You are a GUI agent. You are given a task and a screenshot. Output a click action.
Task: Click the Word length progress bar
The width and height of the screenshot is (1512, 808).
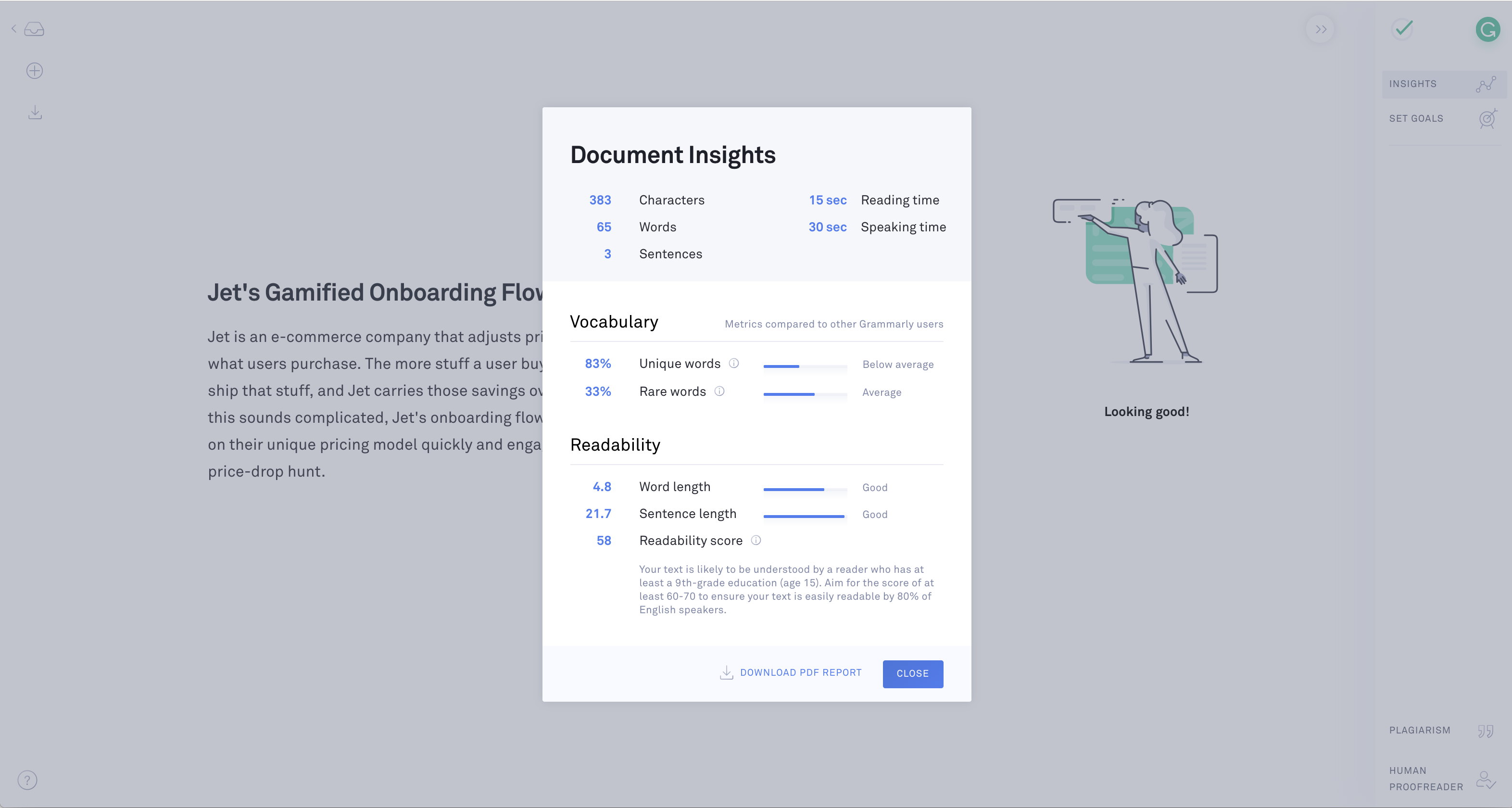[x=805, y=489]
